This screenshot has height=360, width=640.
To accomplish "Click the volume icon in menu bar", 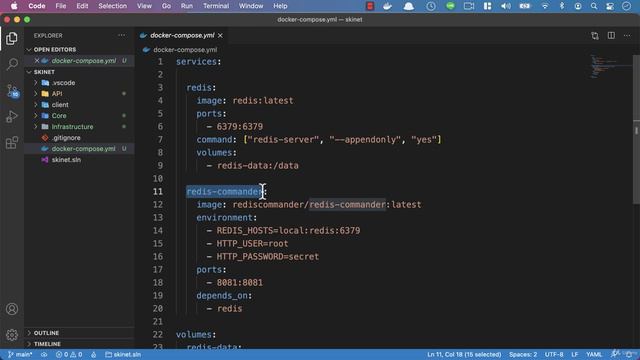I will (506, 6).
